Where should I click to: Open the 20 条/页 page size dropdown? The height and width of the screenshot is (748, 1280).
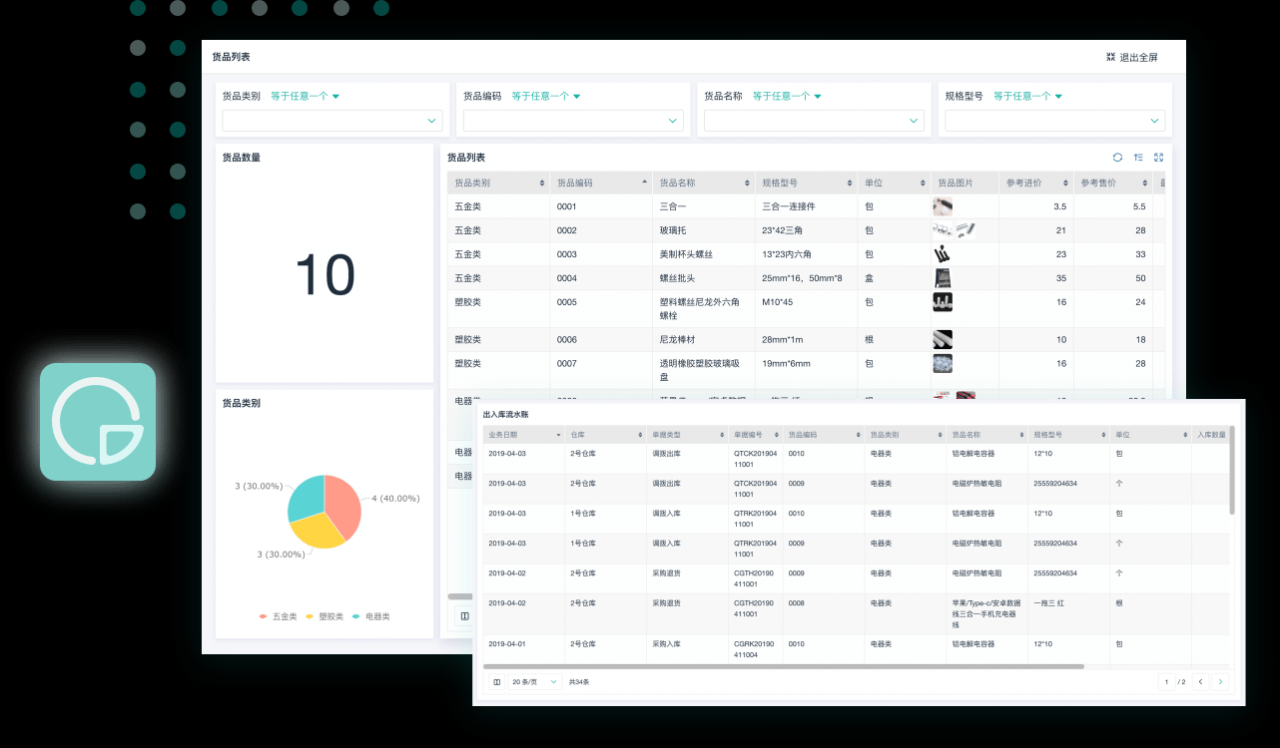pyautogui.click(x=535, y=682)
